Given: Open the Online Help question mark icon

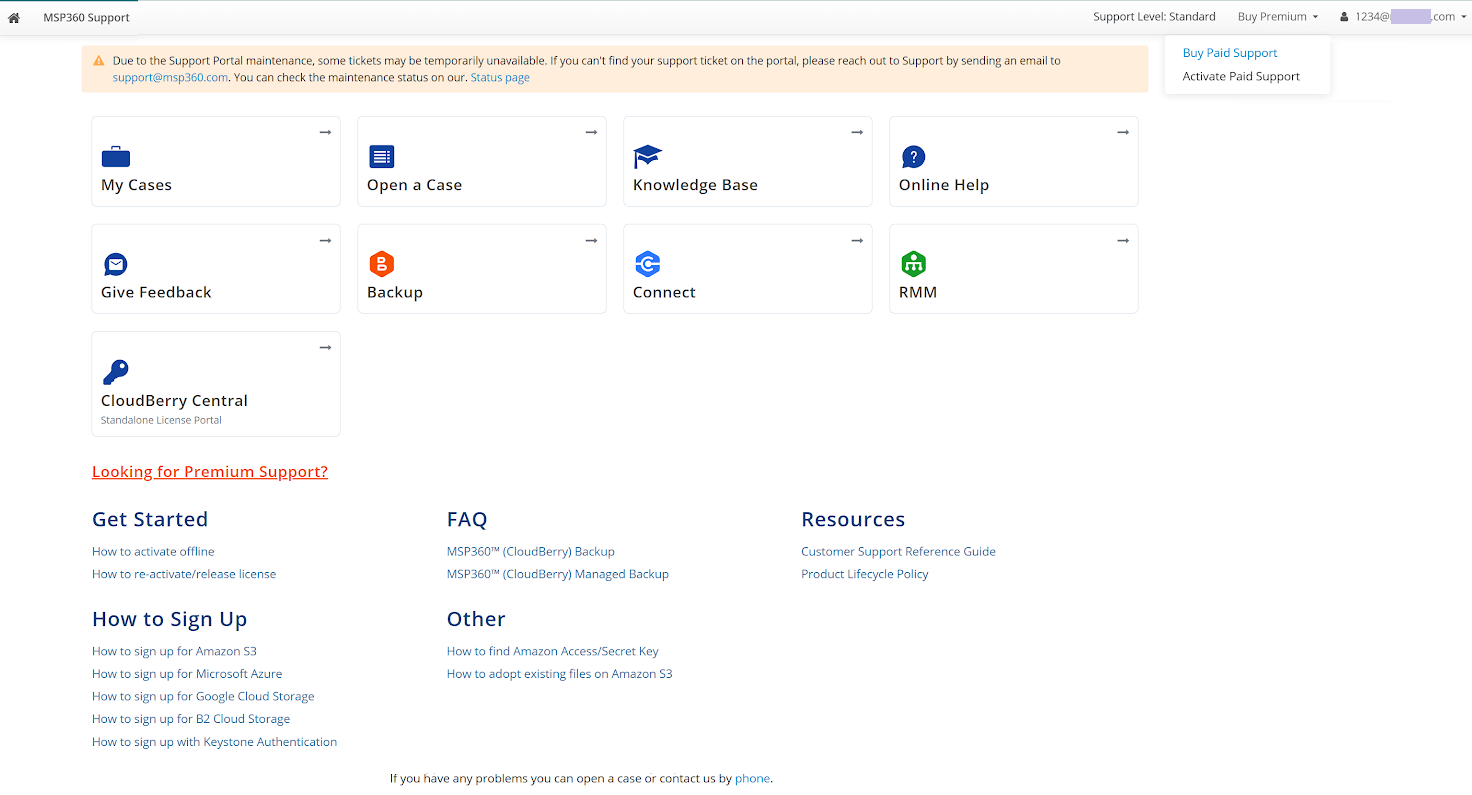Looking at the screenshot, I should (913, 157).
